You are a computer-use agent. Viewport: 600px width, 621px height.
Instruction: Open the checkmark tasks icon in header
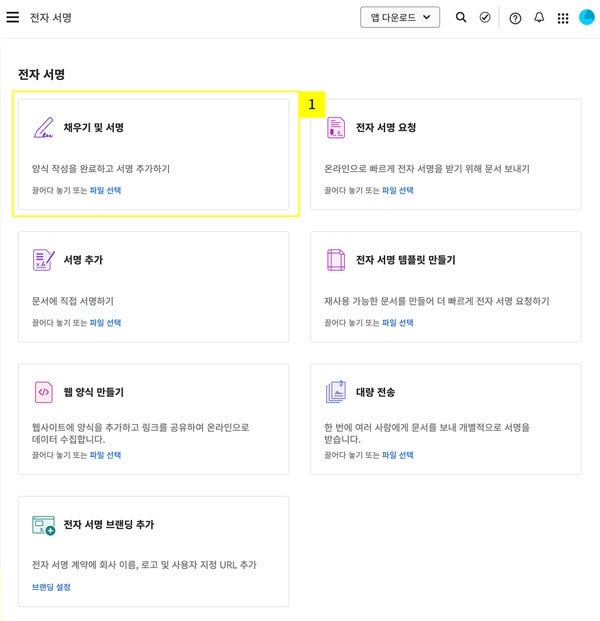pos(485,17)
